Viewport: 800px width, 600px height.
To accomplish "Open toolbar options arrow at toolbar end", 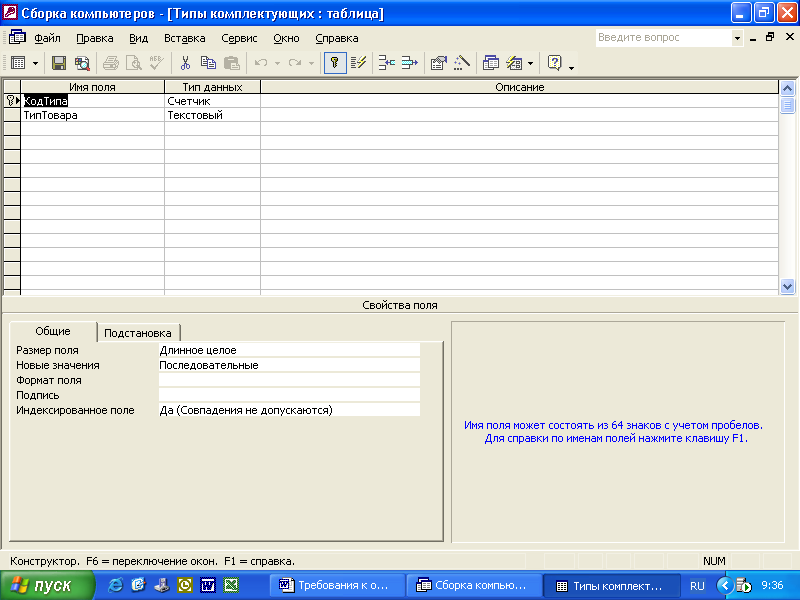I will click(x=571, y=66).
